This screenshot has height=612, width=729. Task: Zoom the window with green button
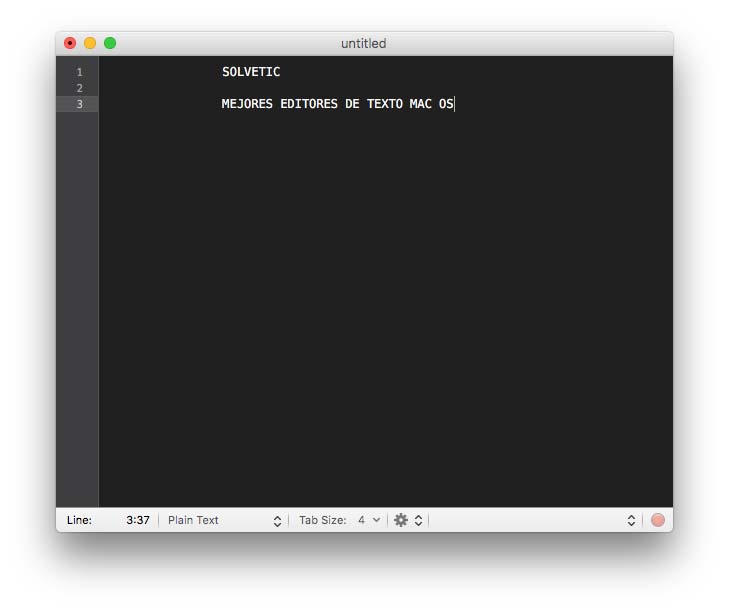pos(110,43)
